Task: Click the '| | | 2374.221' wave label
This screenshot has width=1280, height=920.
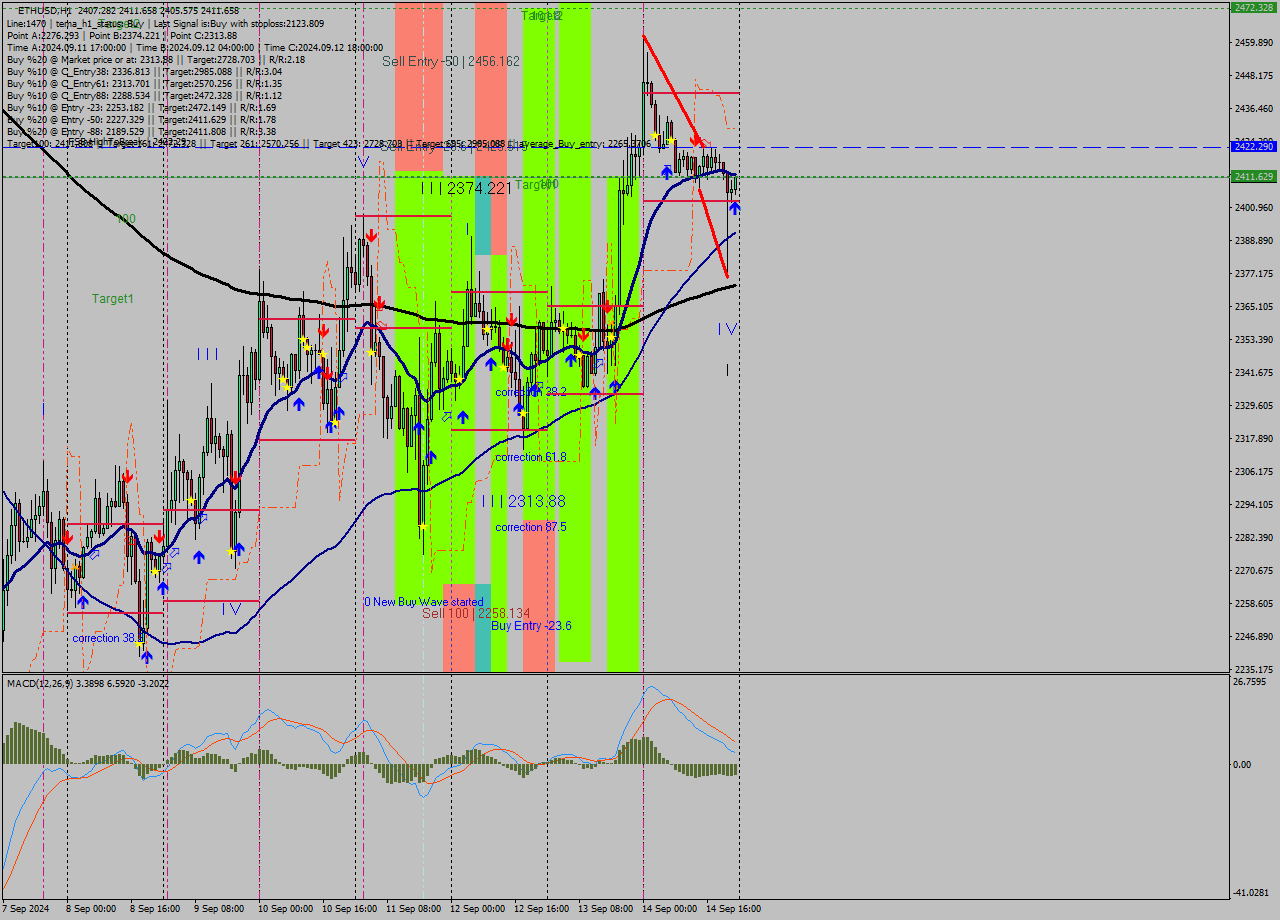Action: [x=465, y=187]
